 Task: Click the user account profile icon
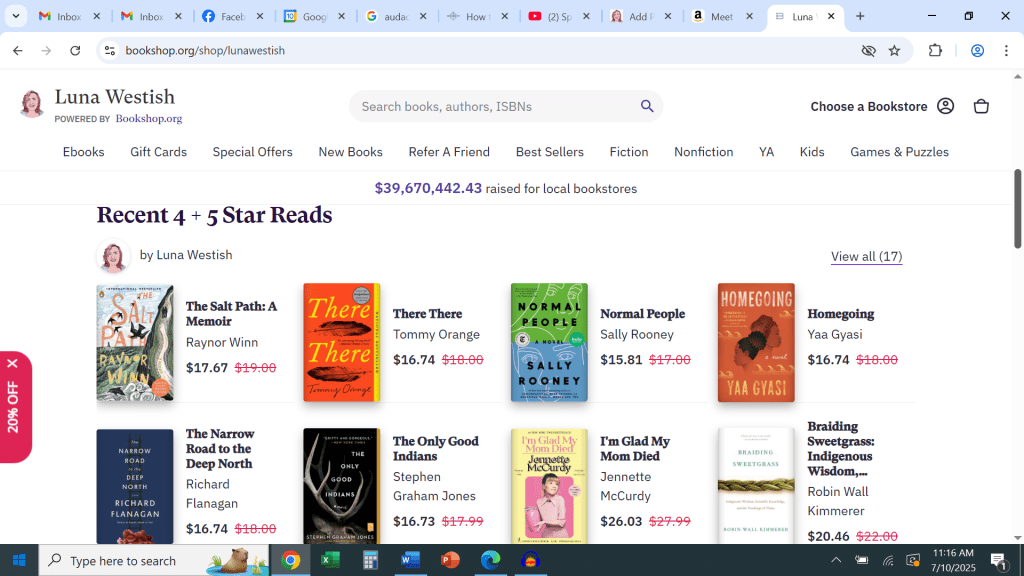click(x=945, y=106)
